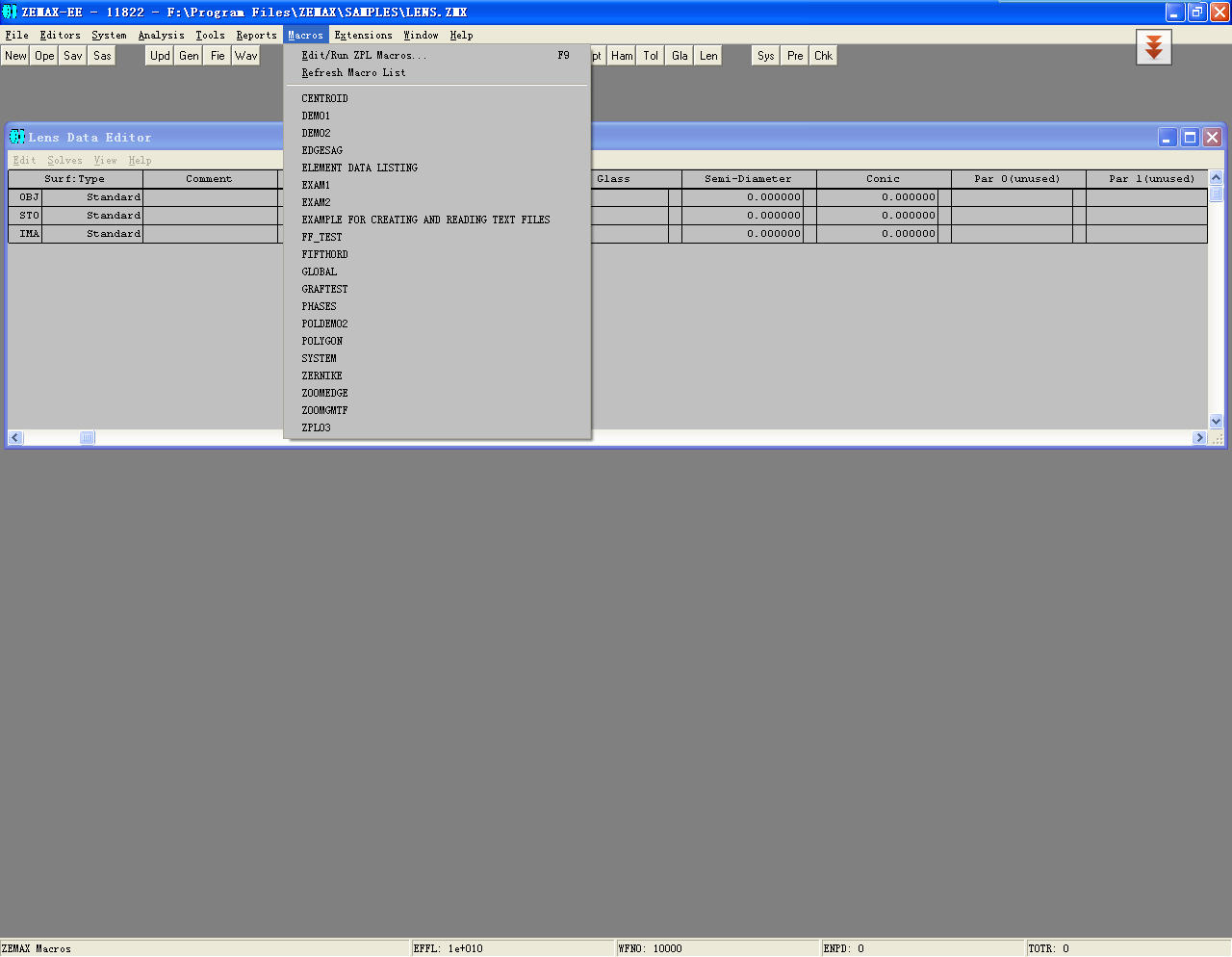Click the ZEMAX application icon in title bar
Screen dimensions: 1232x957
10,12
